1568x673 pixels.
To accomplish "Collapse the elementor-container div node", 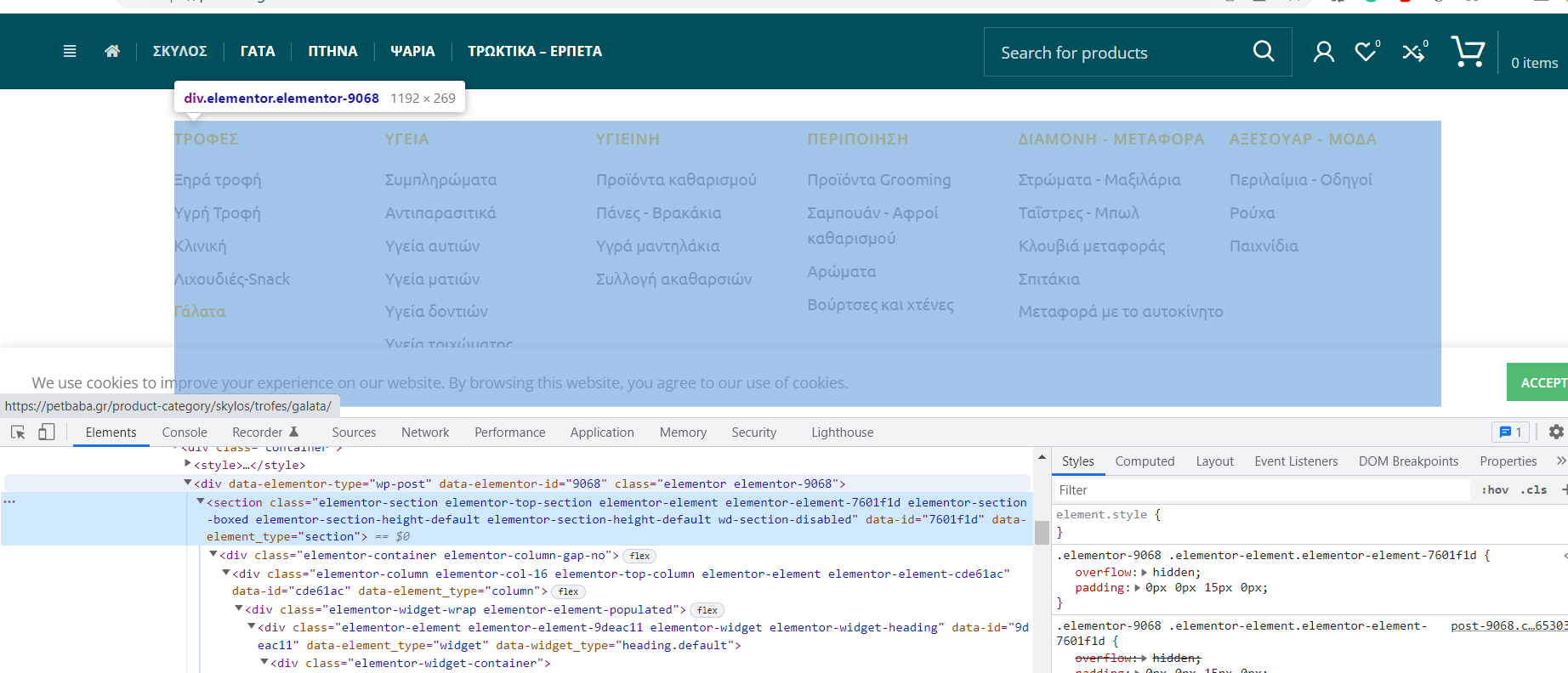I will point(213,554).
